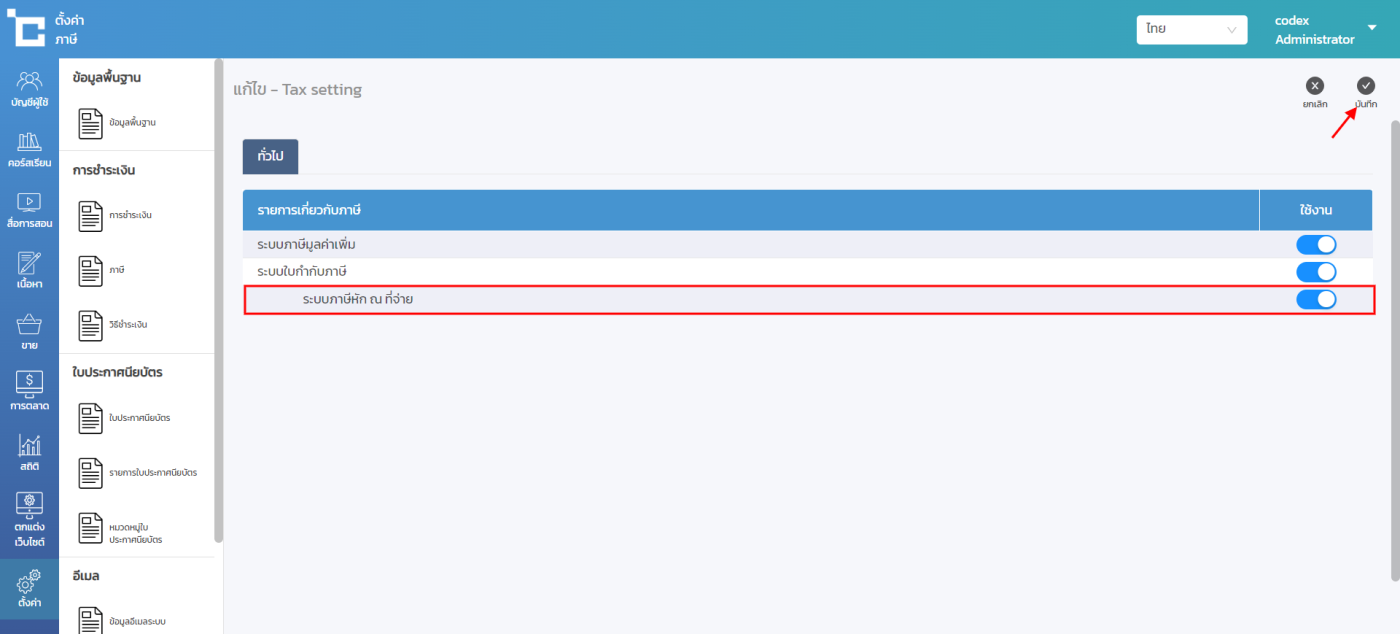
Task: Click the settings menu vertical scrollbar
Action: click(x=219, y=300)
